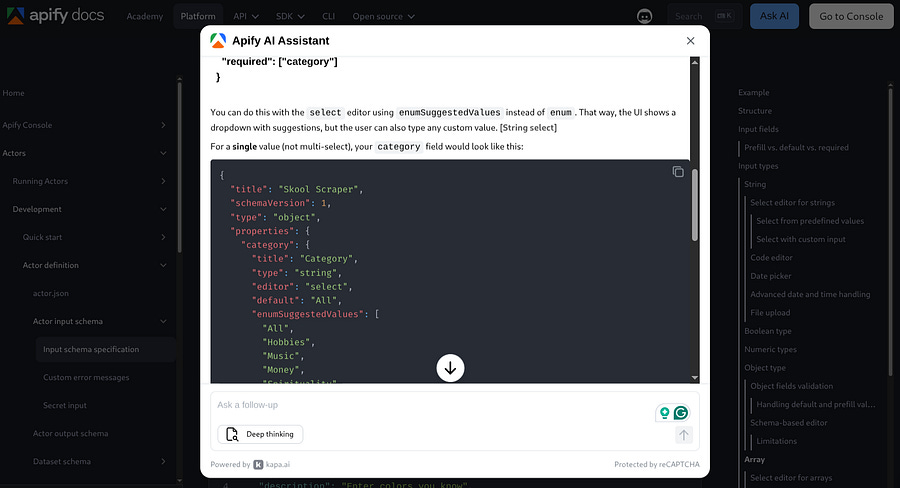Go to Home in the sidebar

coord(13,93)
